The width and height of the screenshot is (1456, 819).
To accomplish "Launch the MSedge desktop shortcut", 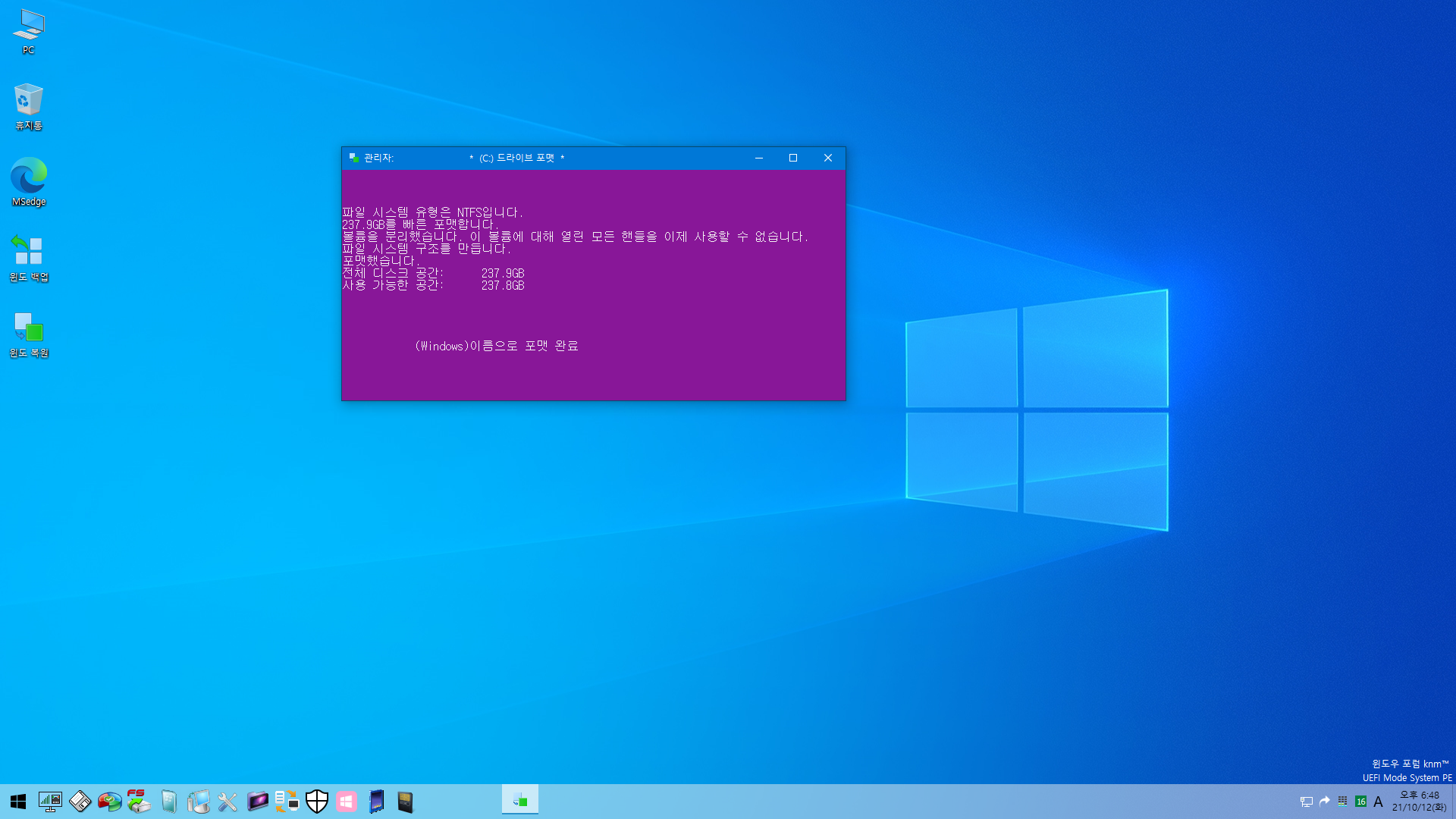I will tap(29, 182).
